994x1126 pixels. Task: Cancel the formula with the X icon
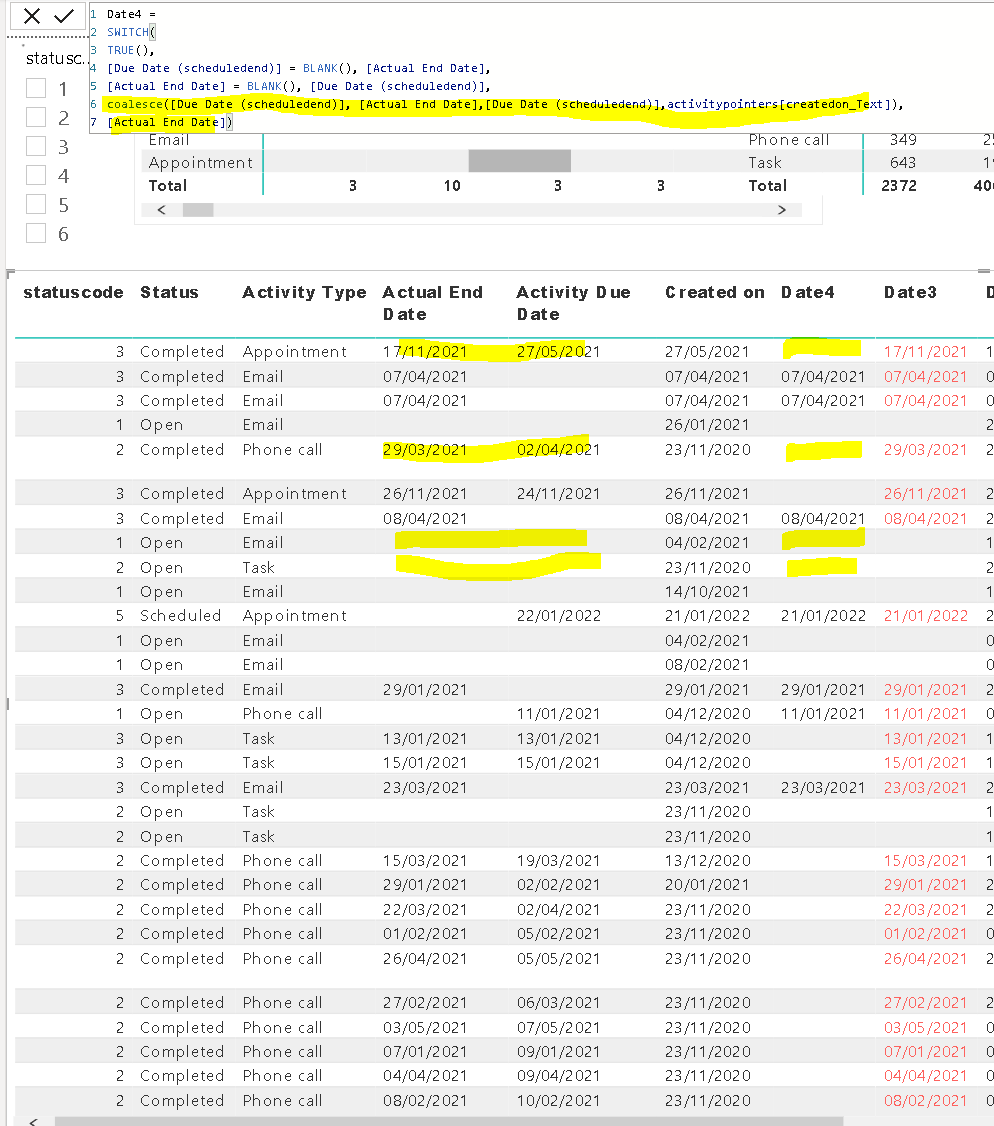tap(32, 16)
